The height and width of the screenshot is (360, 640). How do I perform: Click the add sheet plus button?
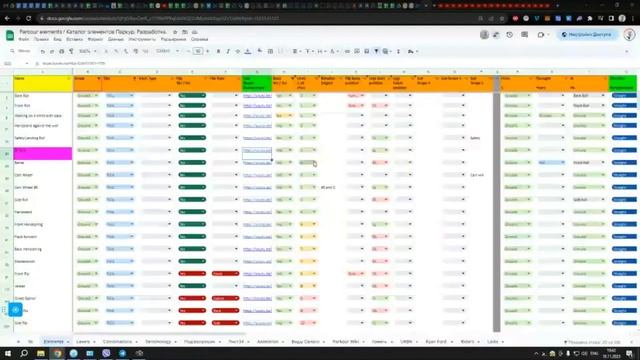point(18,342)
